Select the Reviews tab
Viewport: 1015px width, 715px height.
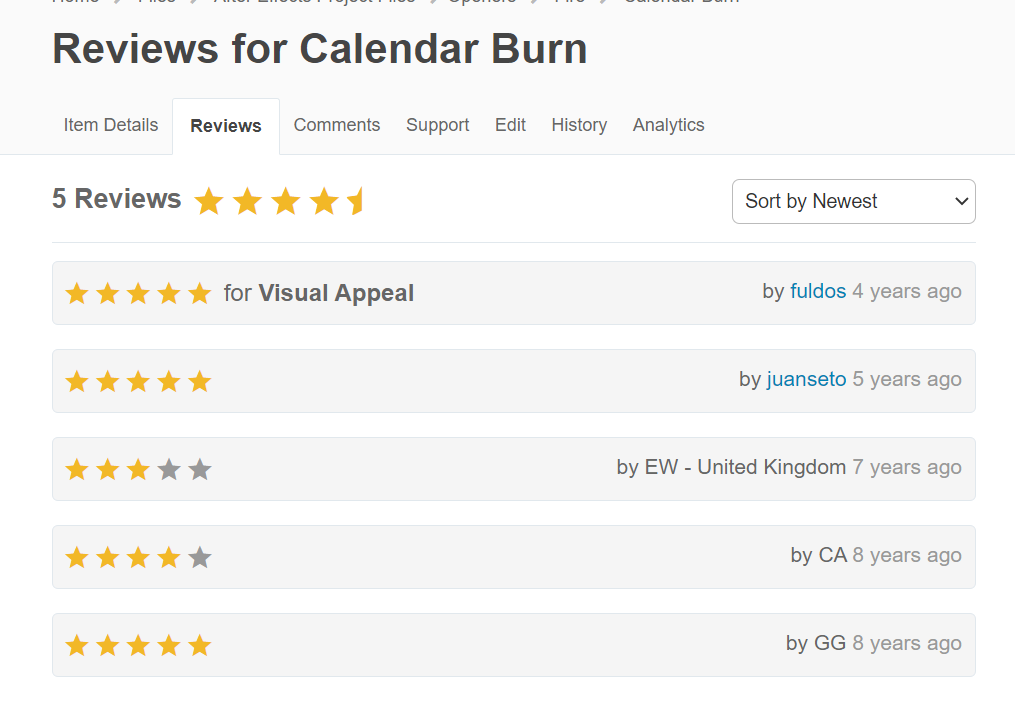click(x=226, y=126)
